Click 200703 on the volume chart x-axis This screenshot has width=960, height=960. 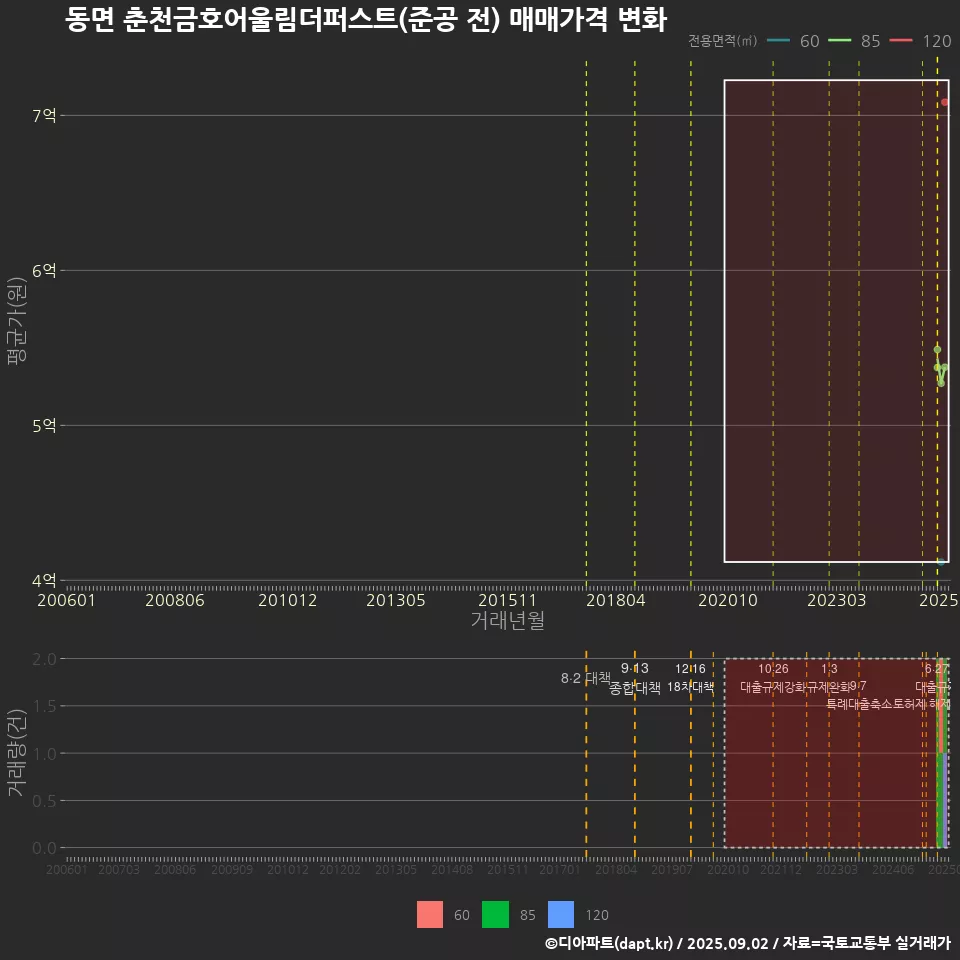point(119,869)
